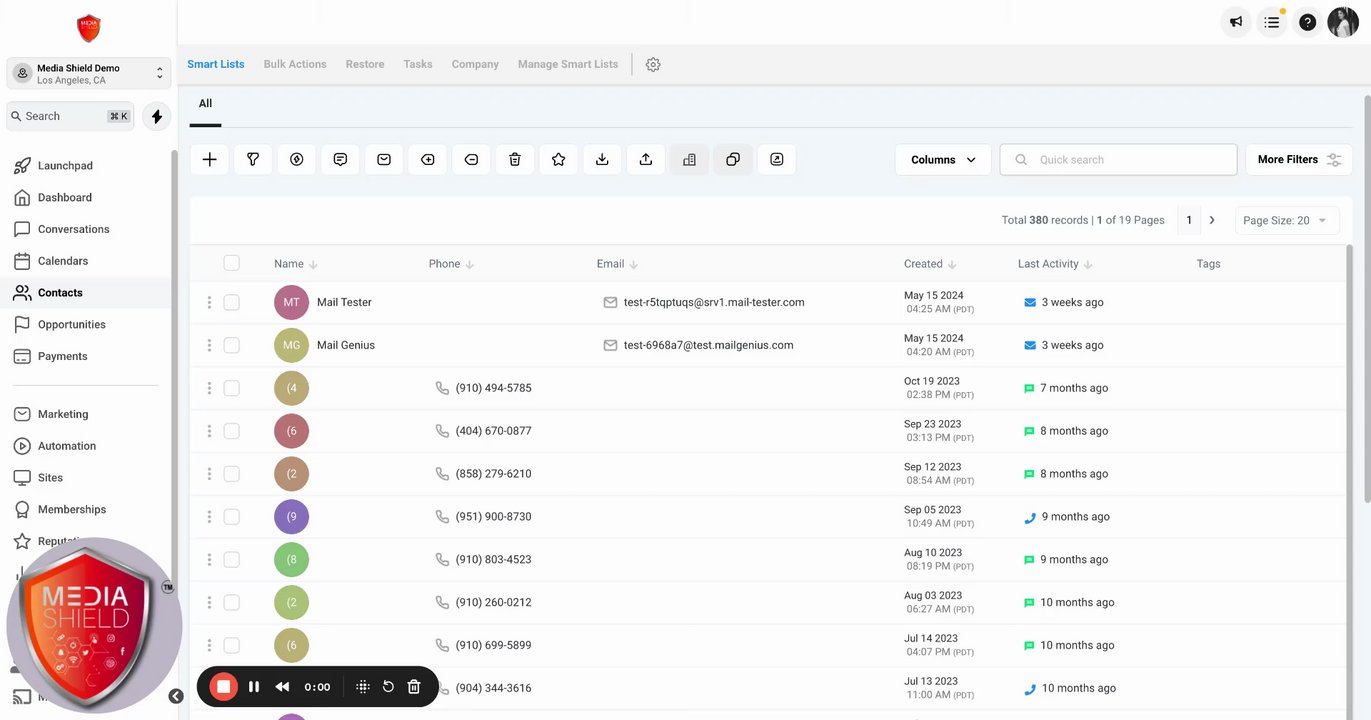Screen dimensions: 1371x720
Task: Open the checklist icon in top bar
Action: (x=1272, y=22)
